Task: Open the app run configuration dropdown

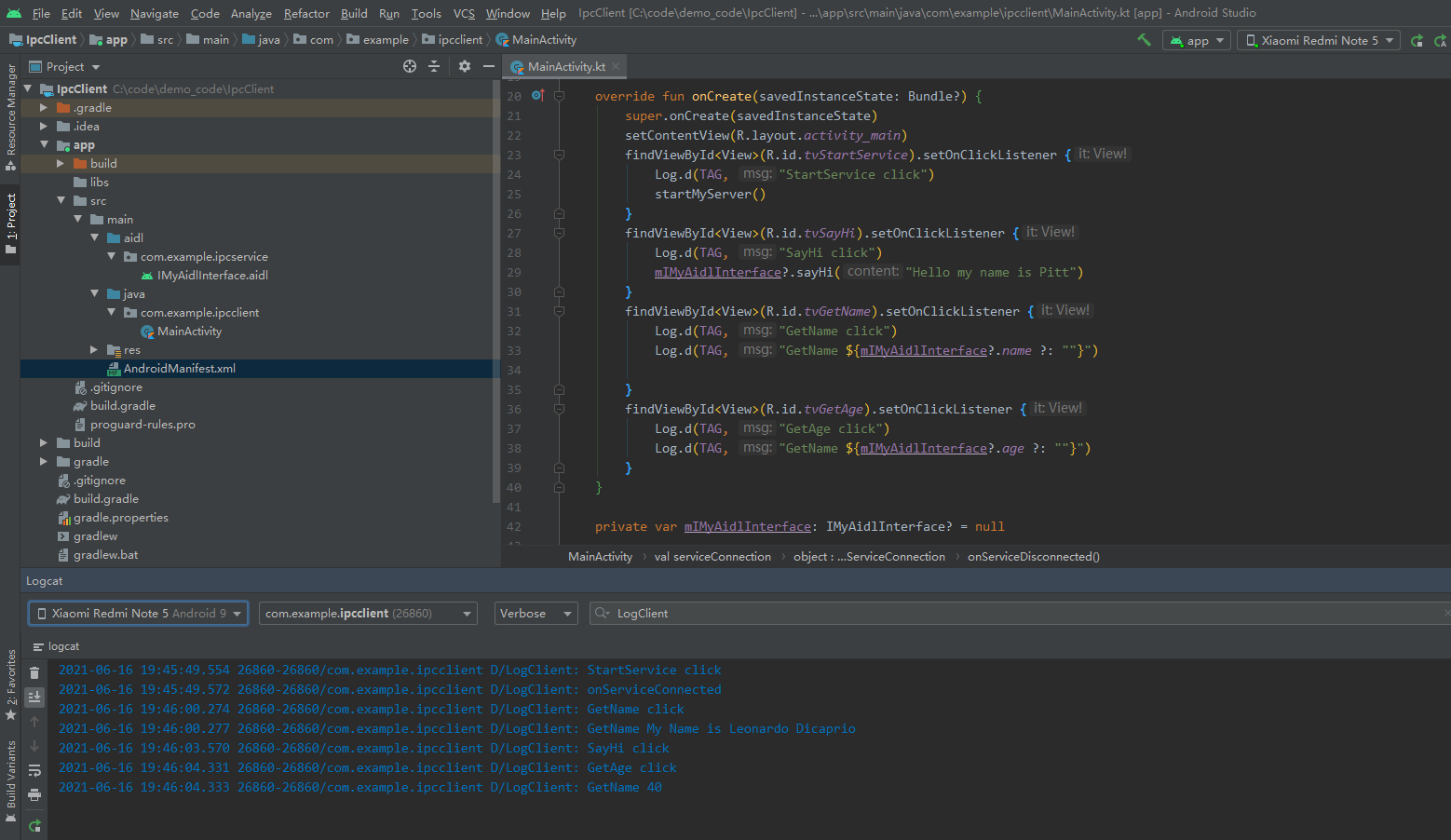Action: pos(1197,40)
